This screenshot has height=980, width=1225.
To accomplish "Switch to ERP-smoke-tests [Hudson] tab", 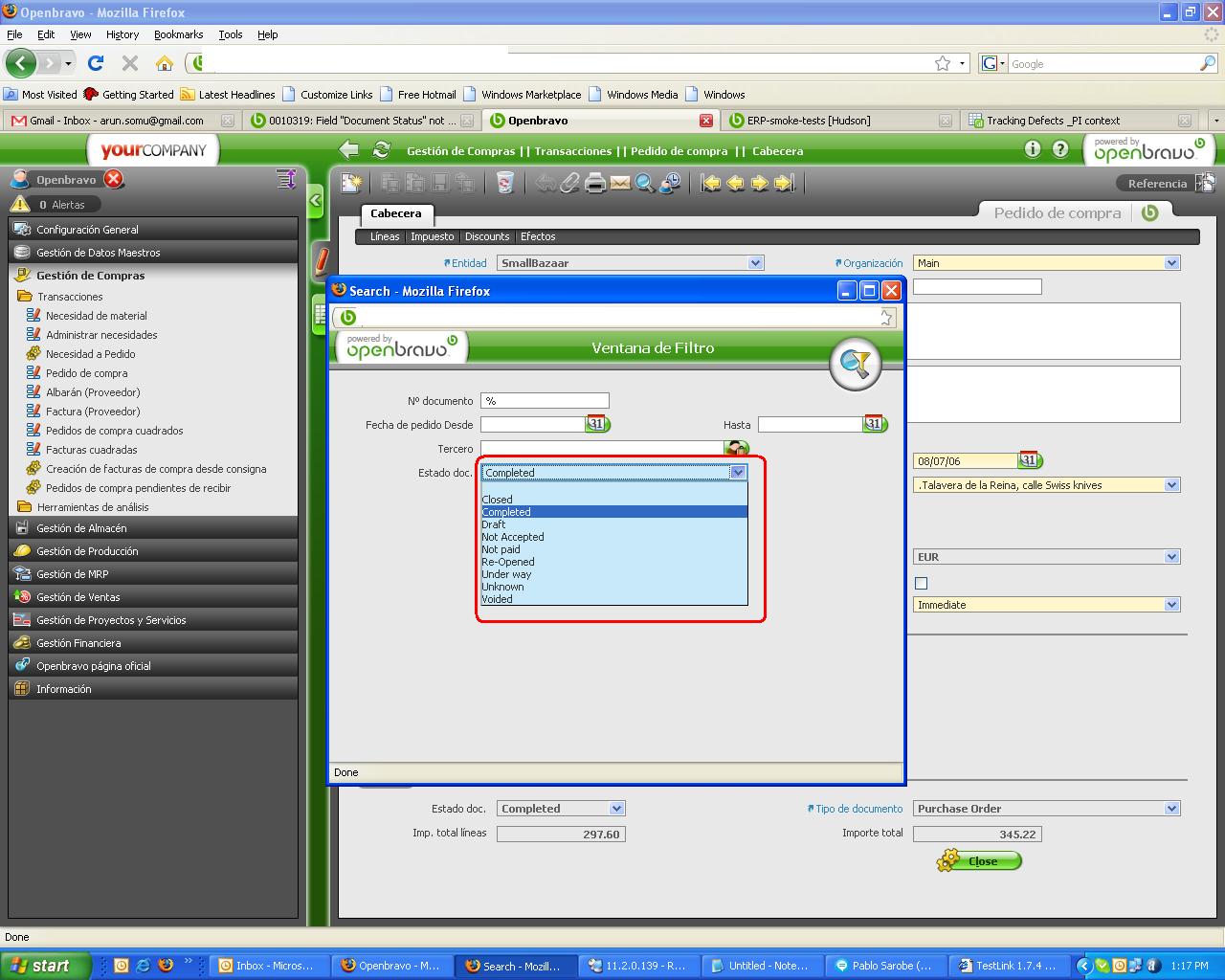I will point(809,121).
